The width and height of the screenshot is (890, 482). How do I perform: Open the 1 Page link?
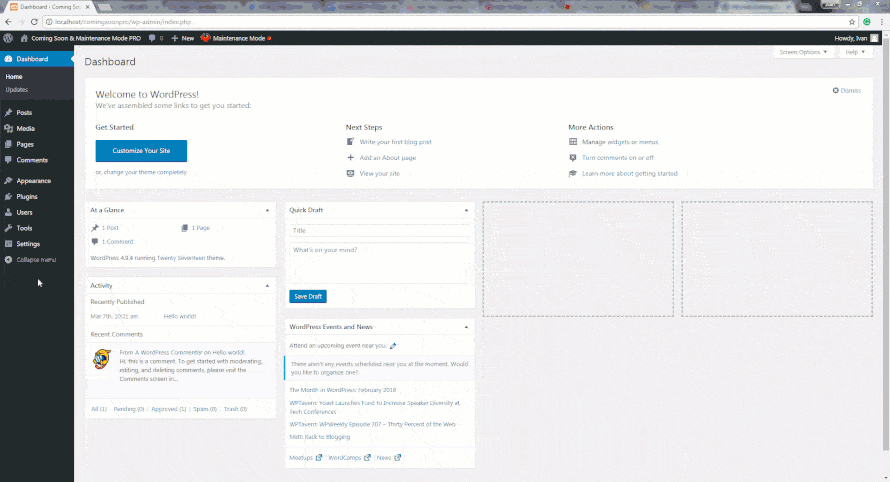196,228
